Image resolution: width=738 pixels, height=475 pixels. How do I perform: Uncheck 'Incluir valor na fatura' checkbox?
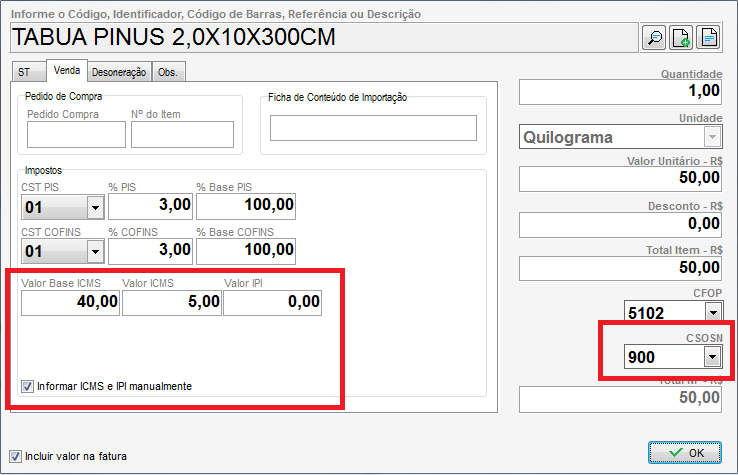click(15, 456)
